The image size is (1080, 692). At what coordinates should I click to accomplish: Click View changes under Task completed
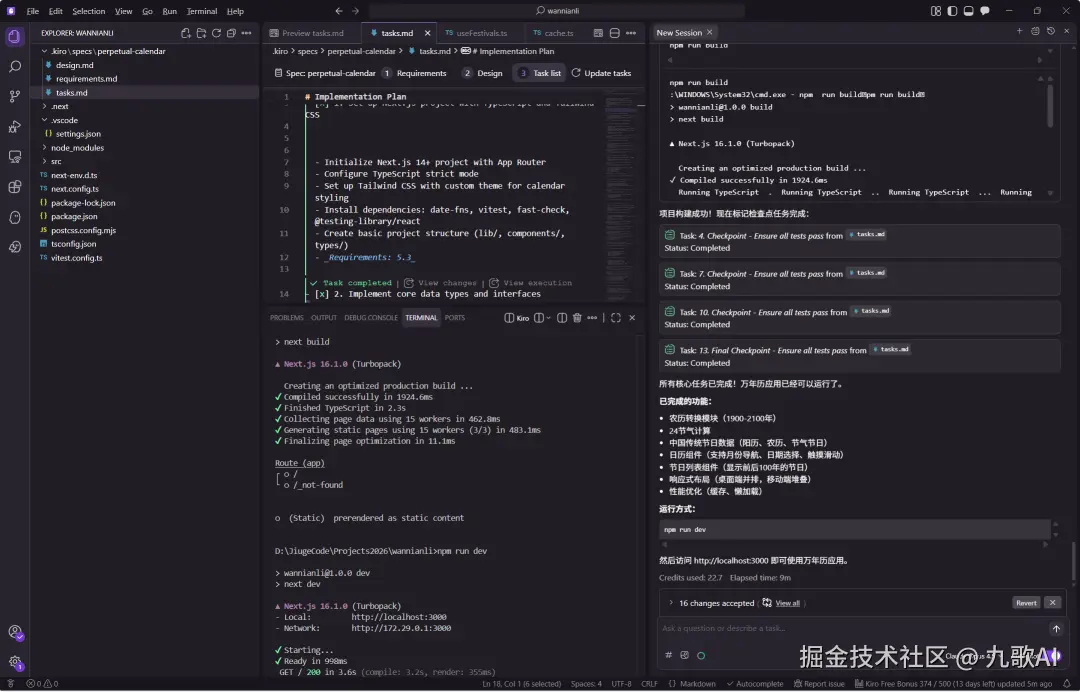[440, 283]
